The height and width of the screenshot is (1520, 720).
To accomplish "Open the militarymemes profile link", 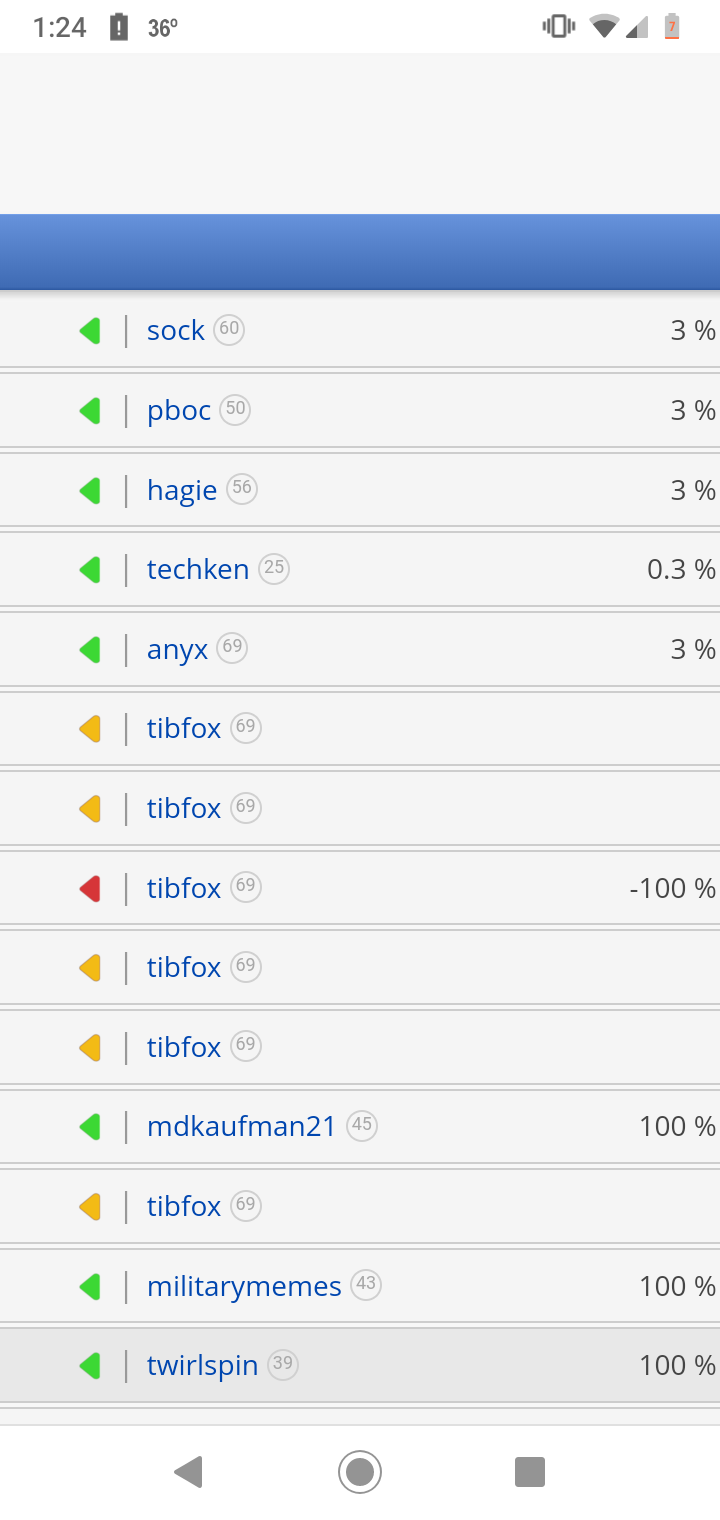I will pos(244,1286).
